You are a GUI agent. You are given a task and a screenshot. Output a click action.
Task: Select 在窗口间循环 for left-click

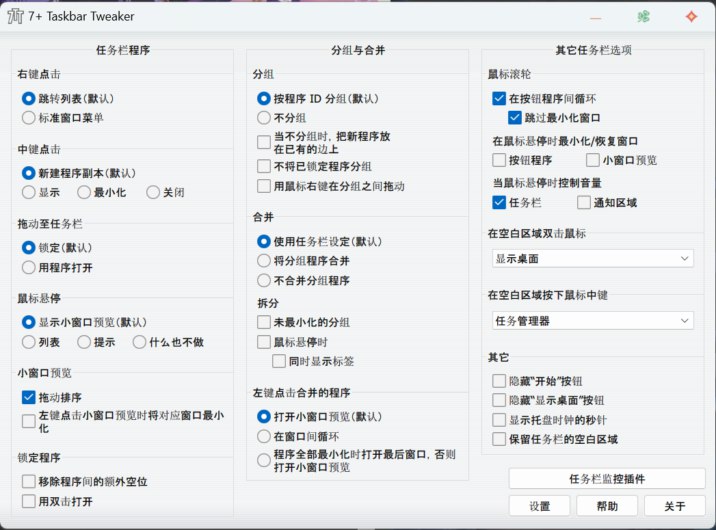(x=265, y=437)
